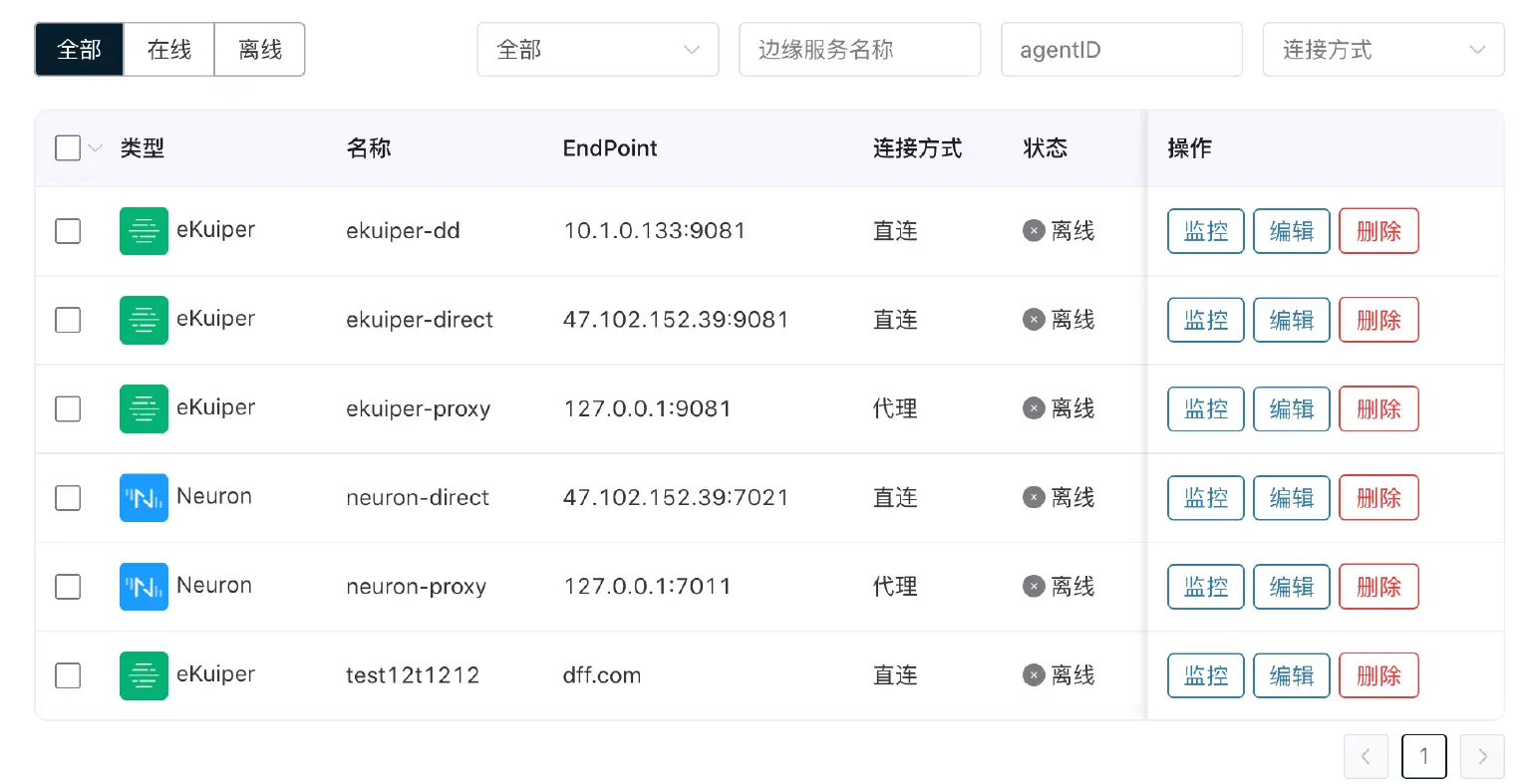
Task: Click the eKuiper icon for test12t1212
Action: click(144, 674)
